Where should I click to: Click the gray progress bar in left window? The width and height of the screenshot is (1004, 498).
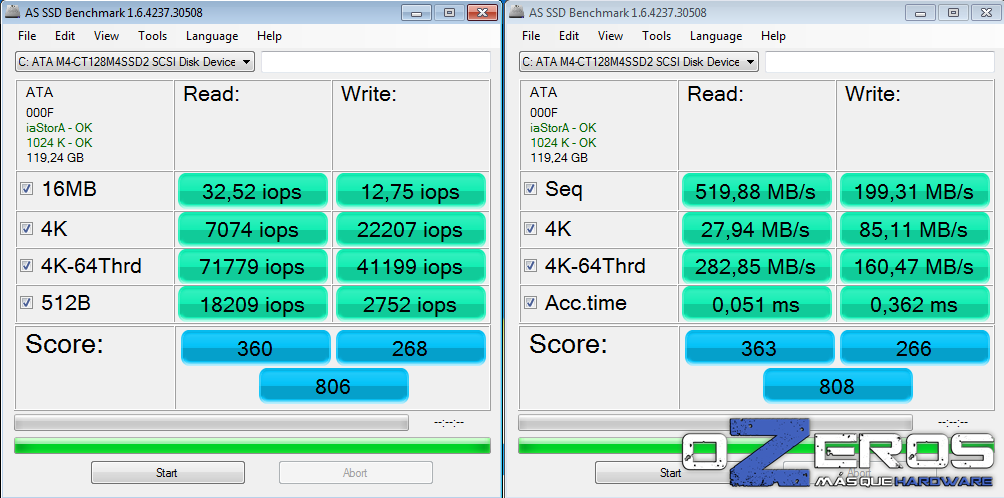(x=211, y=422)
